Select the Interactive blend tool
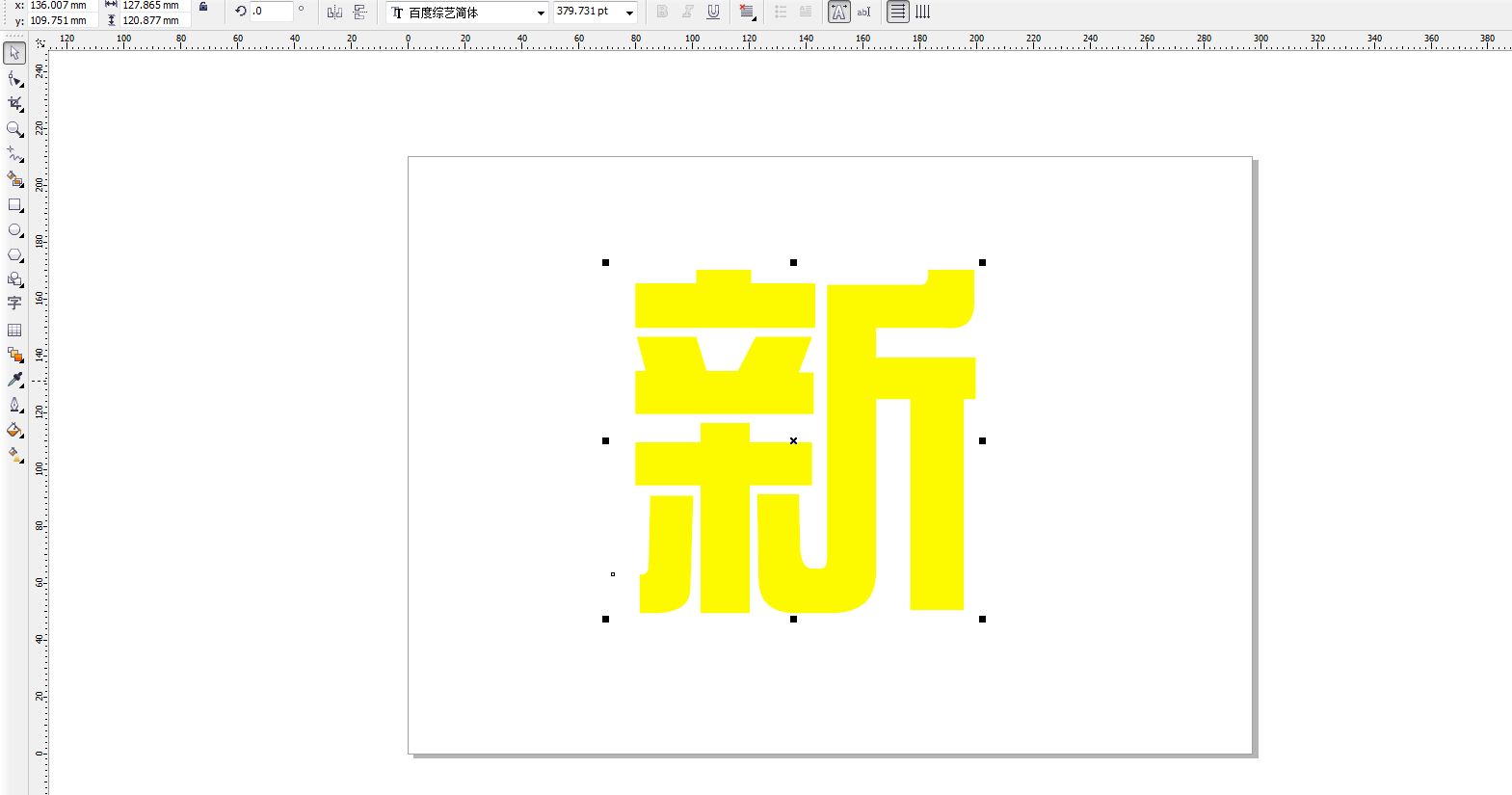This screenshot has width=1512, height=795. [x=14, y=355]
